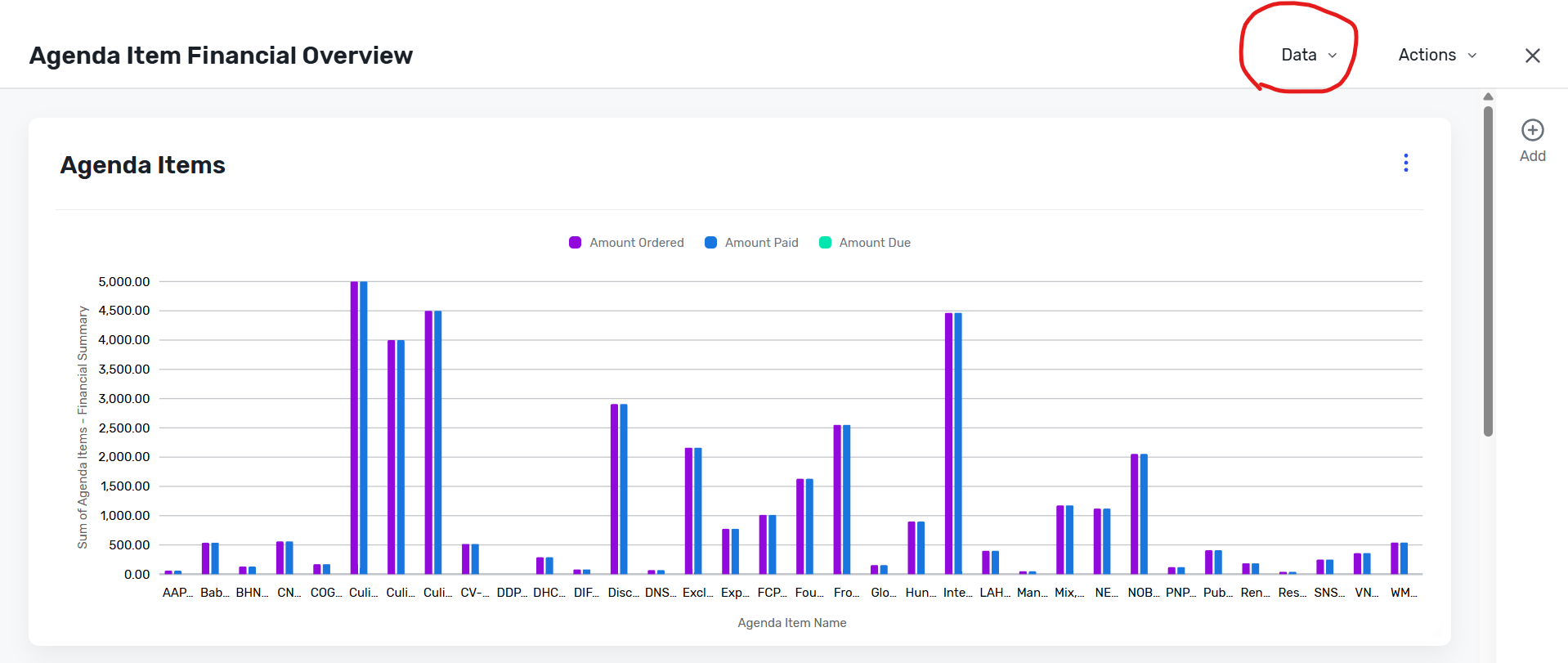This screenshot has height=663, width=1568.
Task: Click the chevron beside Data
Action: coord(1333,56)
